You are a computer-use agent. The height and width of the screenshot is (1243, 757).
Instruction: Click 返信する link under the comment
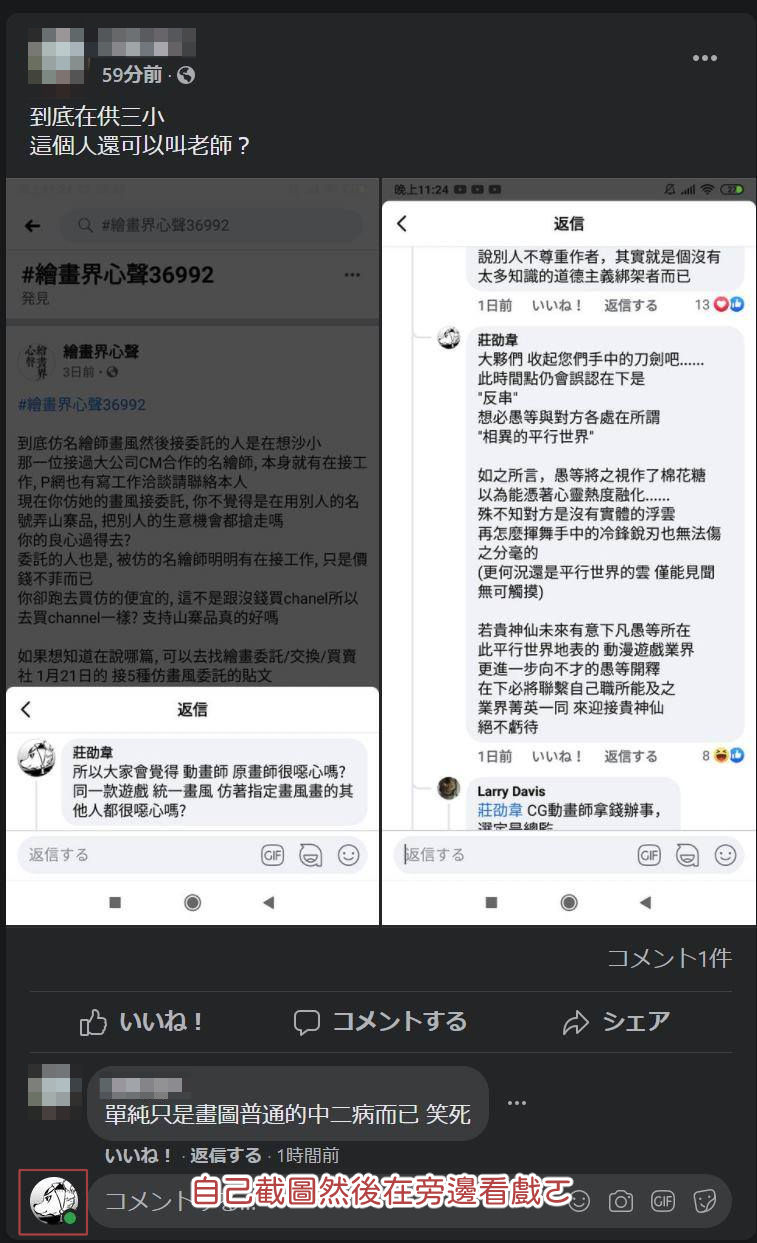coord(226,1155)
